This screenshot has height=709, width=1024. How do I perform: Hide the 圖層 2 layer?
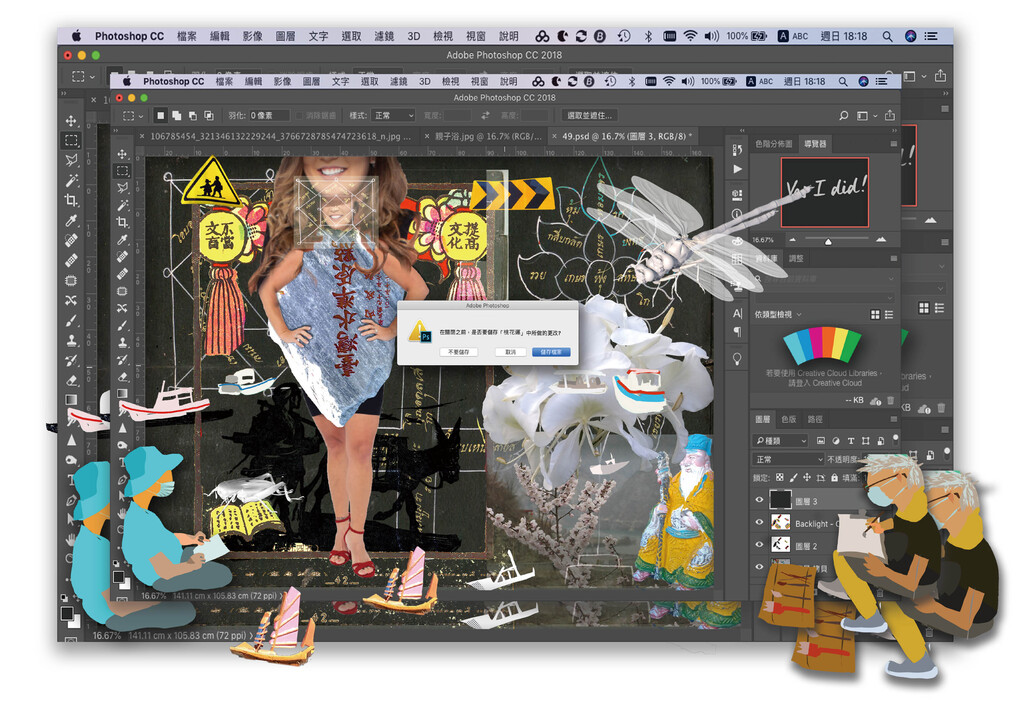tap(759, 545)
